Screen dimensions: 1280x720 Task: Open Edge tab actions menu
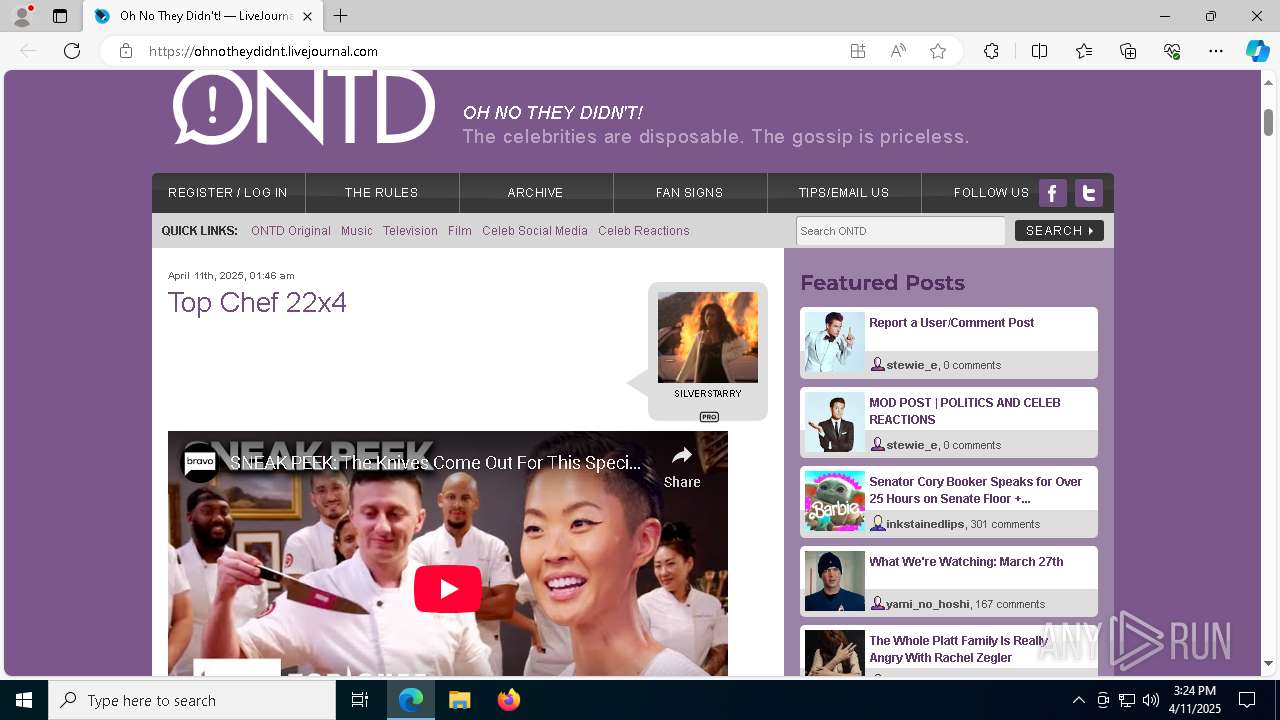[60, 16]
